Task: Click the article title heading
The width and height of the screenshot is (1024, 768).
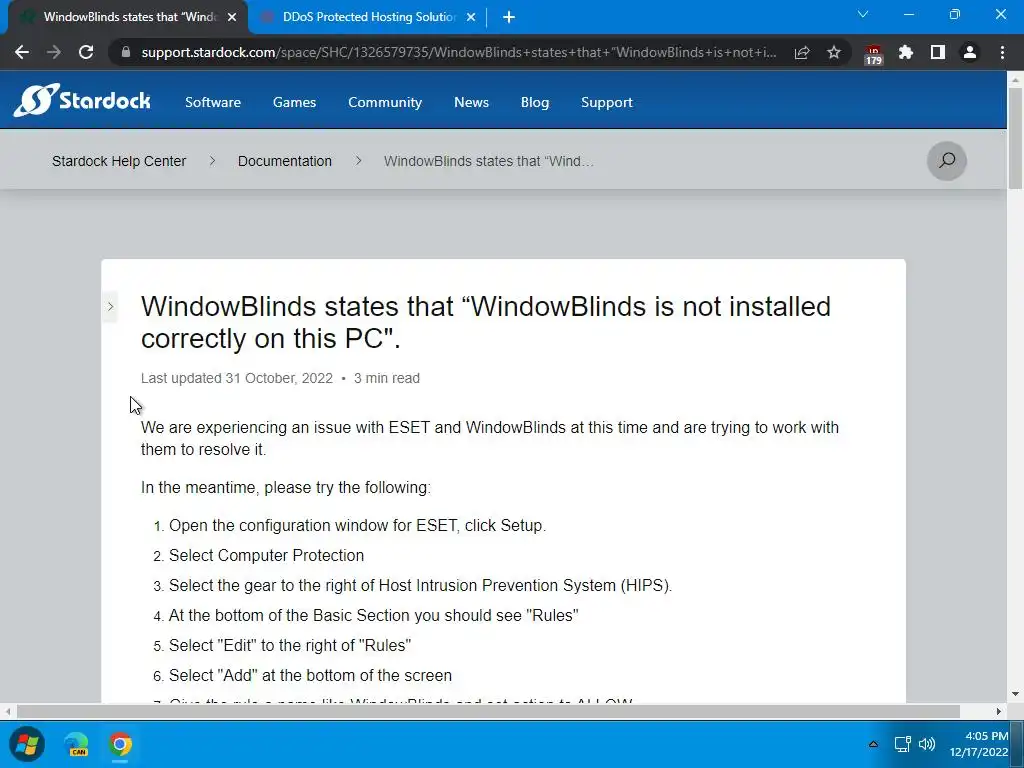Action: pyautogui.click(x=485, y=322)
